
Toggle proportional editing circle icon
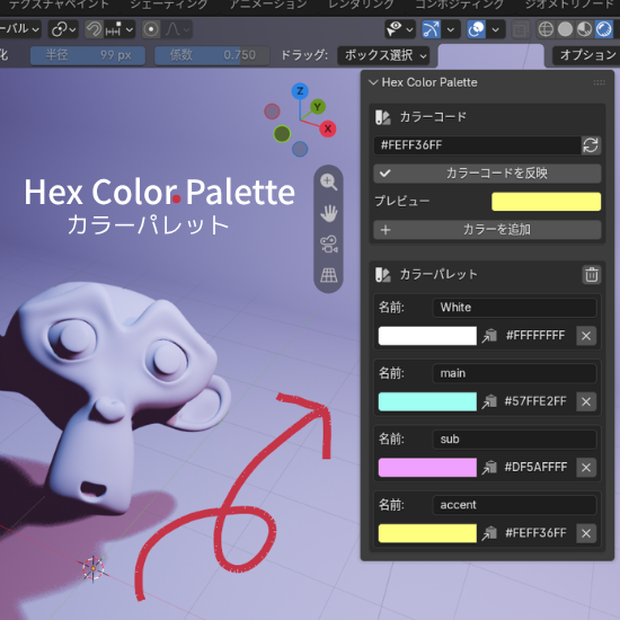[151, 29]
